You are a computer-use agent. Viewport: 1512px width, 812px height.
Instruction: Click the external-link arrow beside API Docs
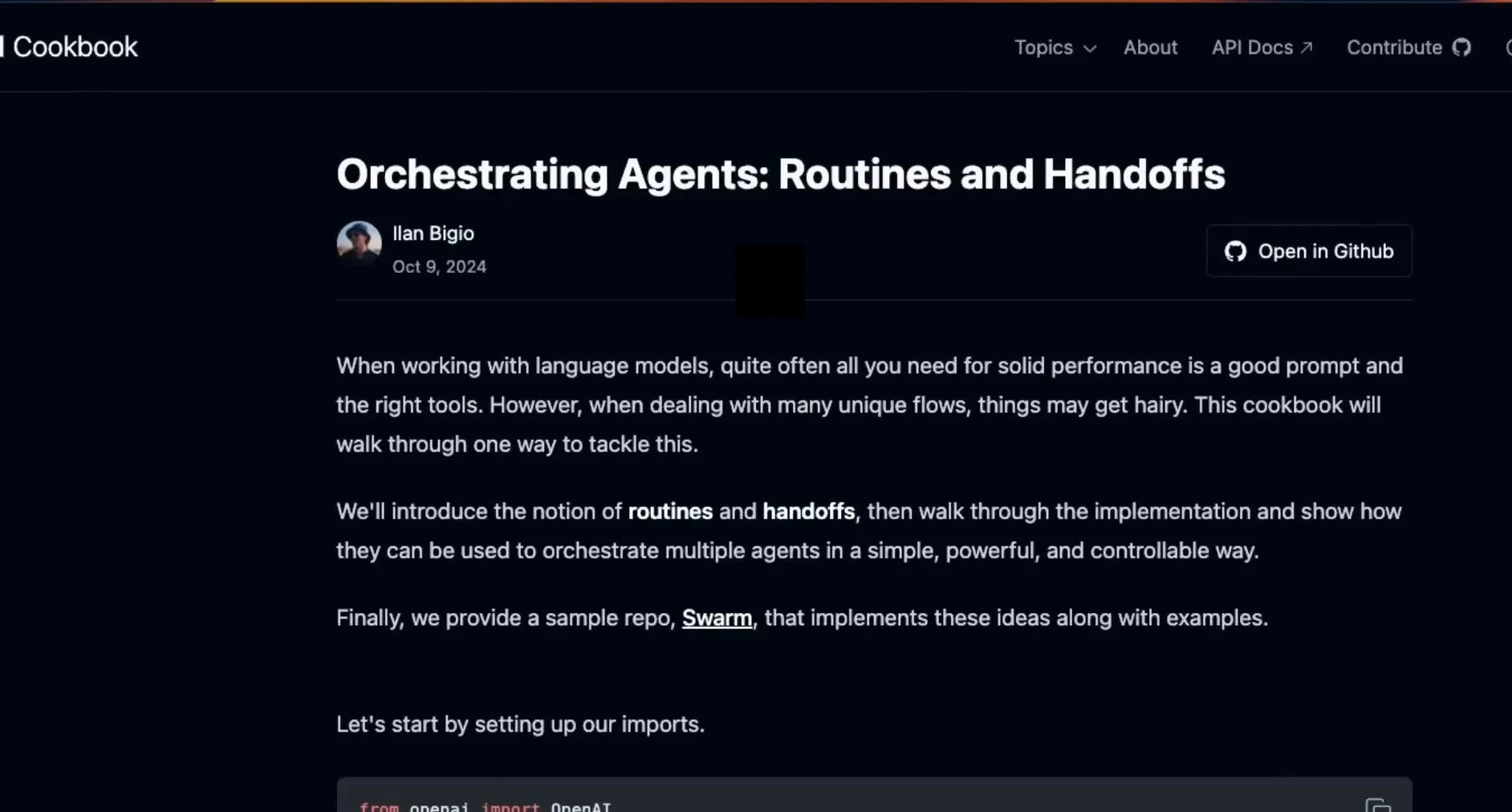coord(1306,46)
